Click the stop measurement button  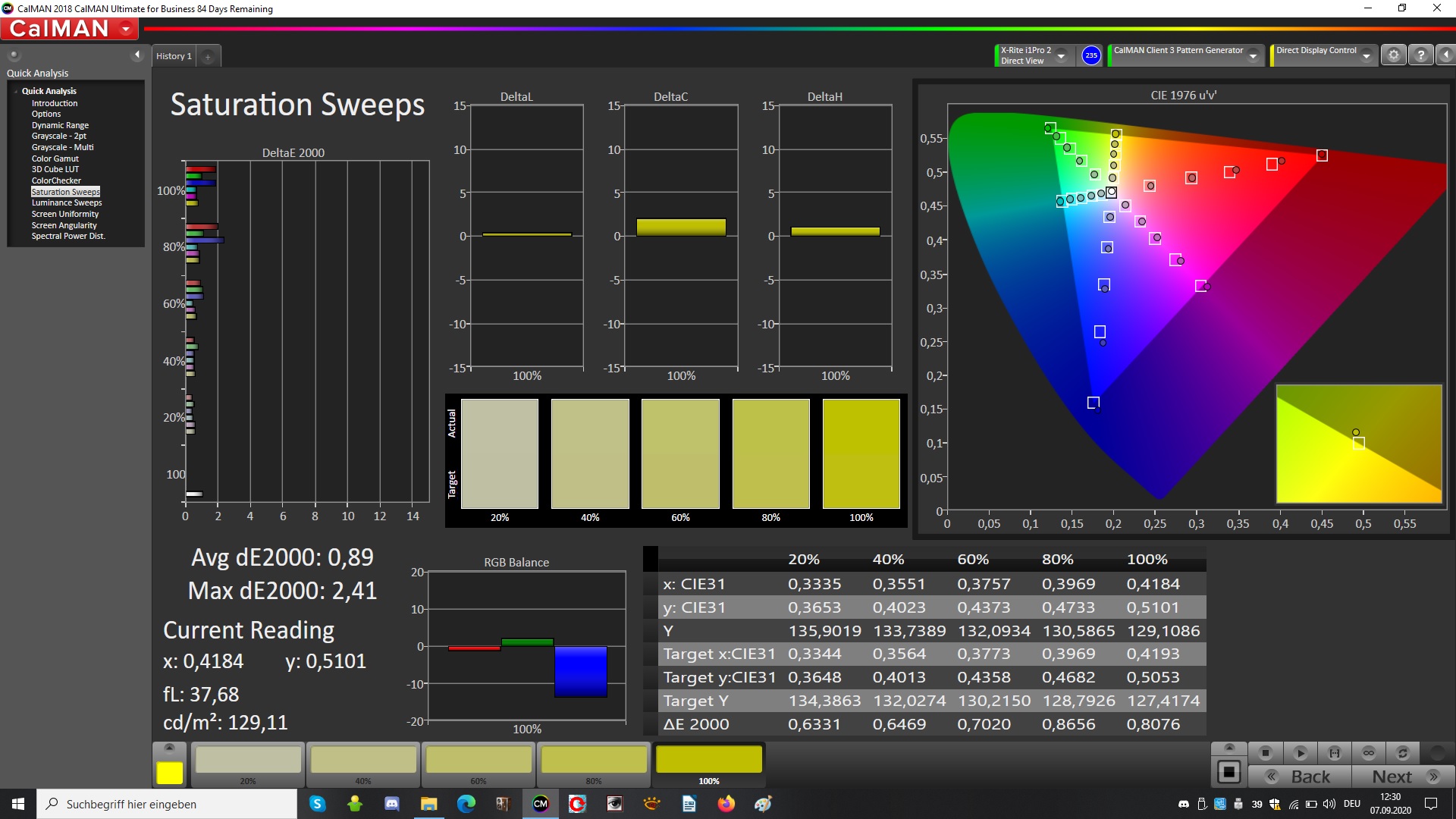(1265, 753)
